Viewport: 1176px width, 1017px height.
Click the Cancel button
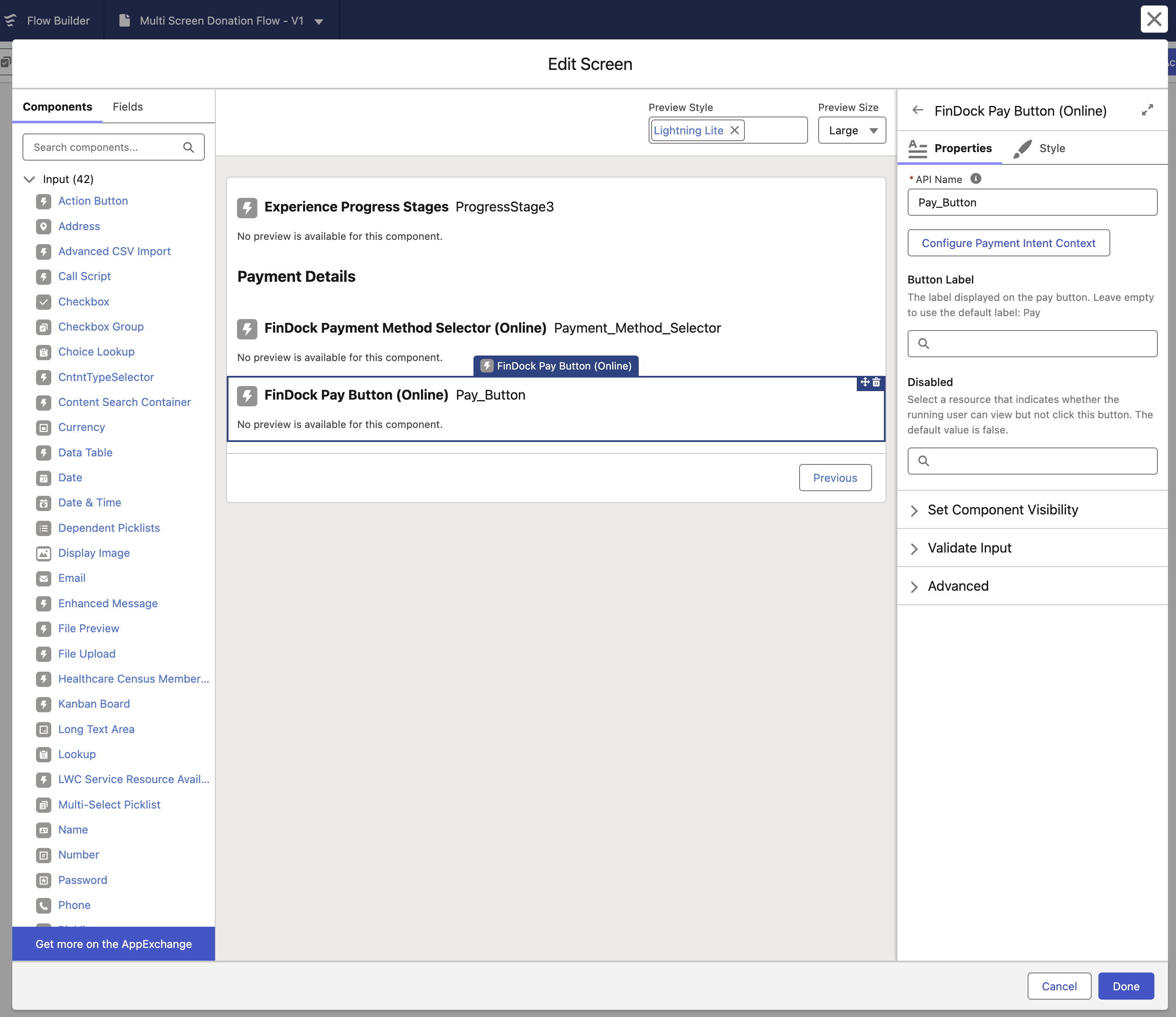1059,986
